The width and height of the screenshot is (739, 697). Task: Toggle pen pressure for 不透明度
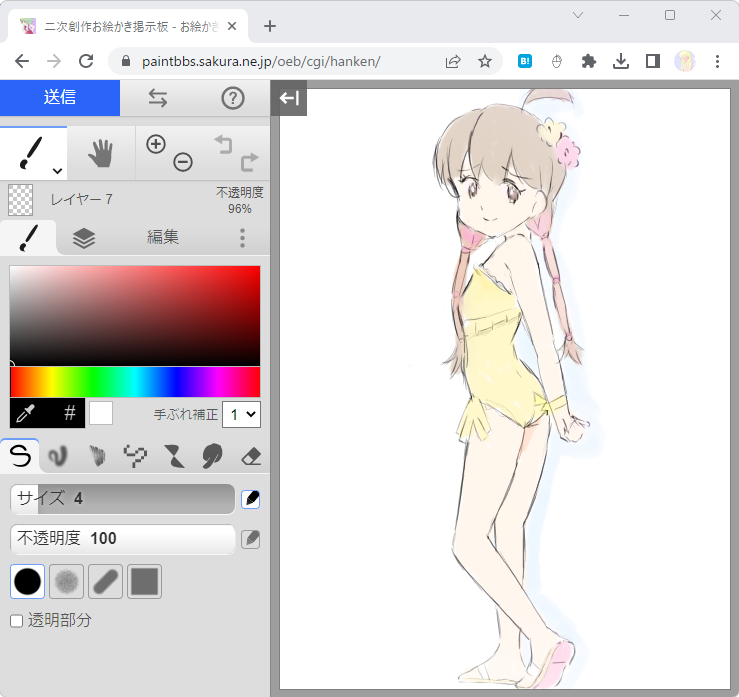[251, 539]
